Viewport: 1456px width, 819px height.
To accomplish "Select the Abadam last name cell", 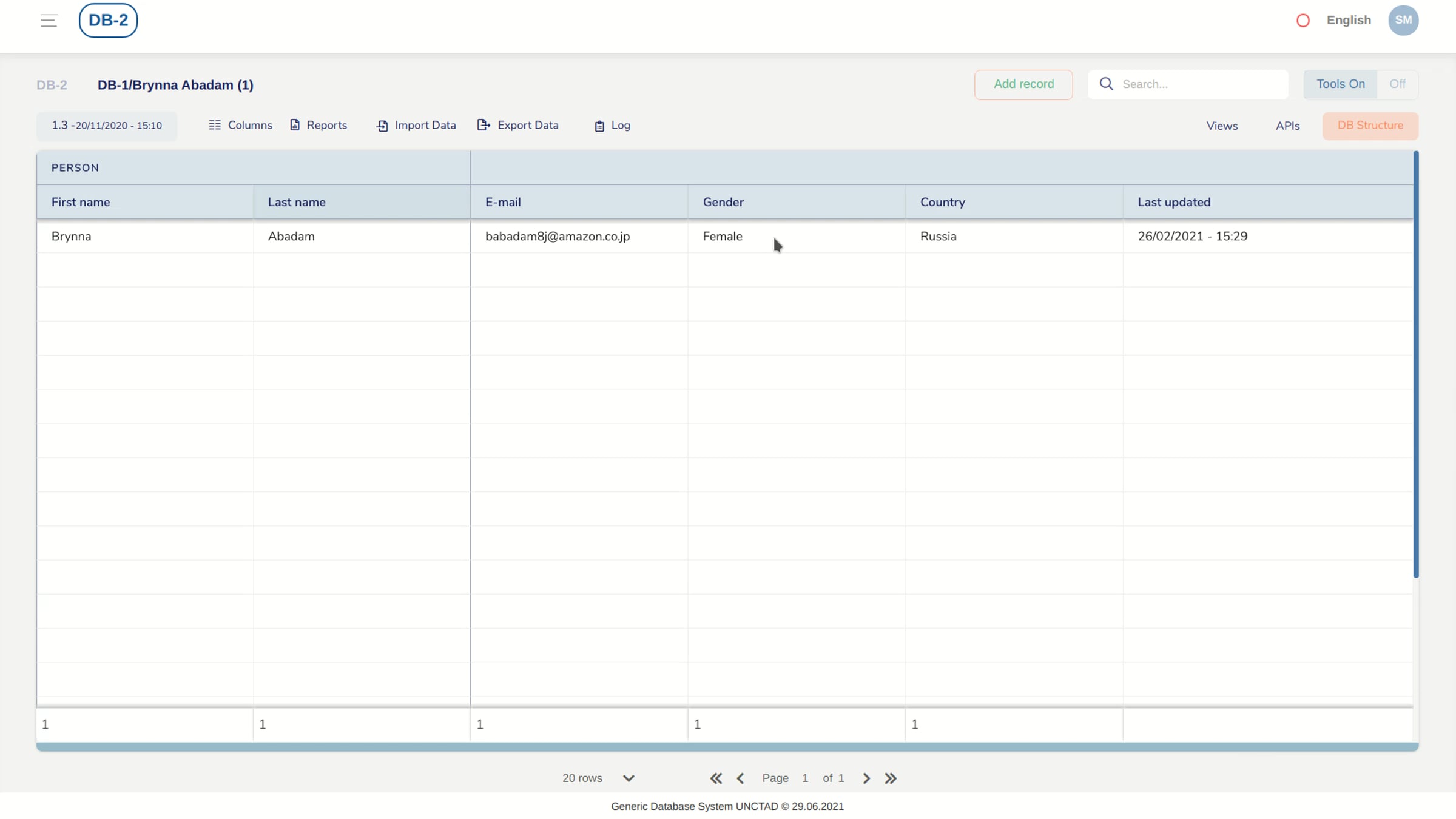I will tap(362, 236).
